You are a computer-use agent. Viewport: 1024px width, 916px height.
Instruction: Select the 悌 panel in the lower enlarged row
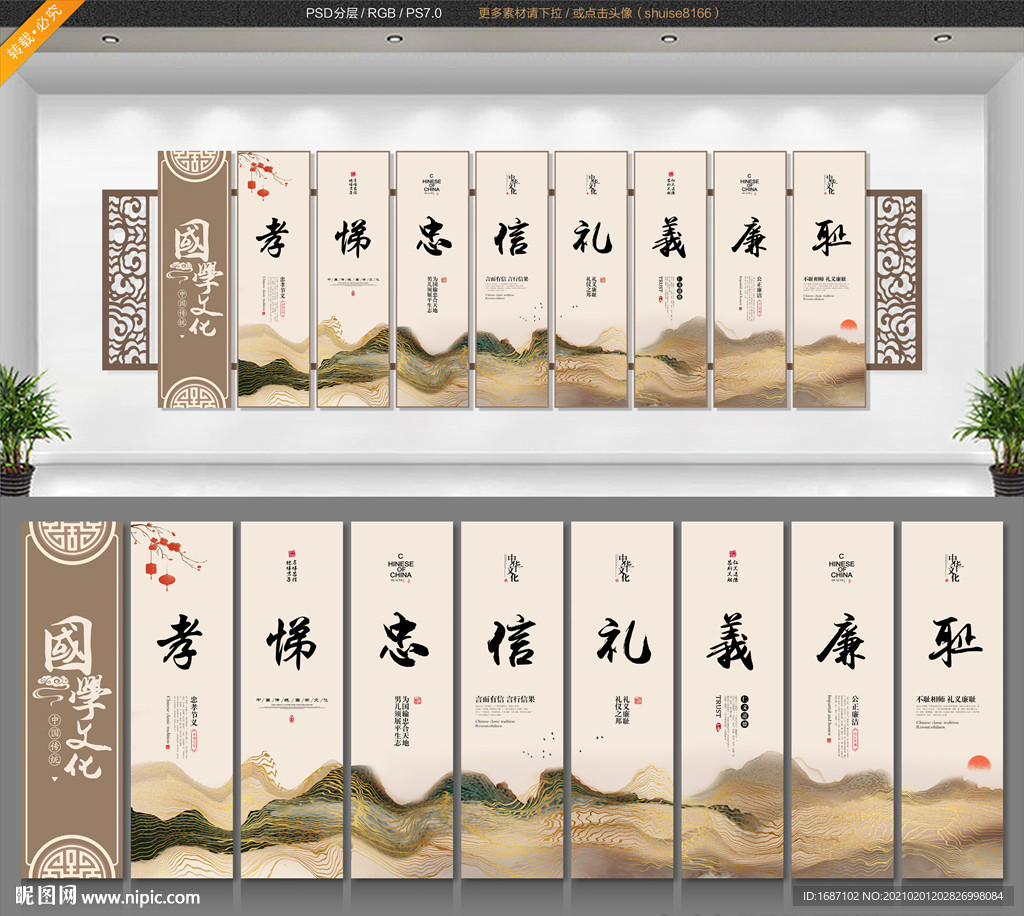[x=292, y=700]
